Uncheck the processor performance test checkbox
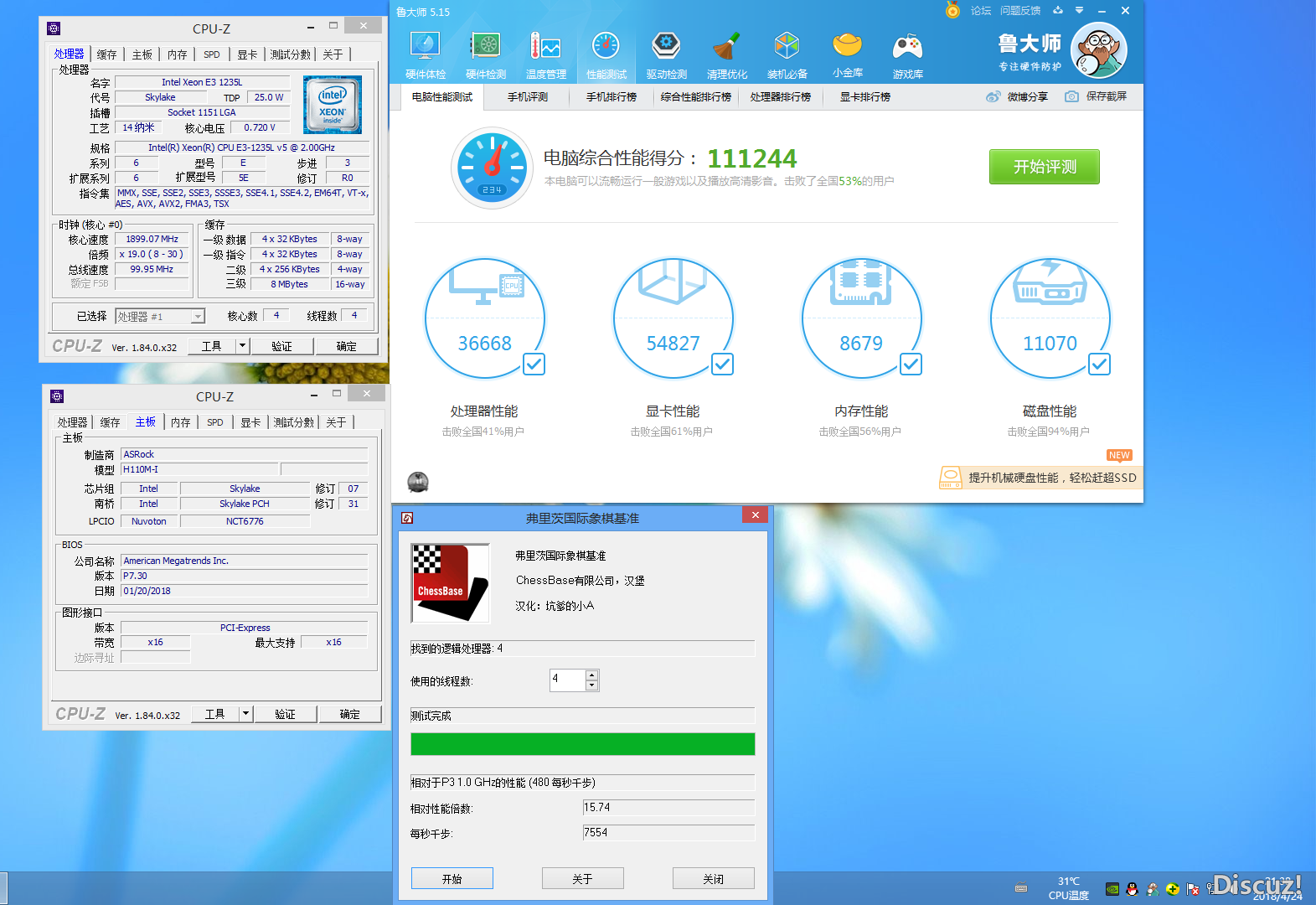 coord(534,364)
